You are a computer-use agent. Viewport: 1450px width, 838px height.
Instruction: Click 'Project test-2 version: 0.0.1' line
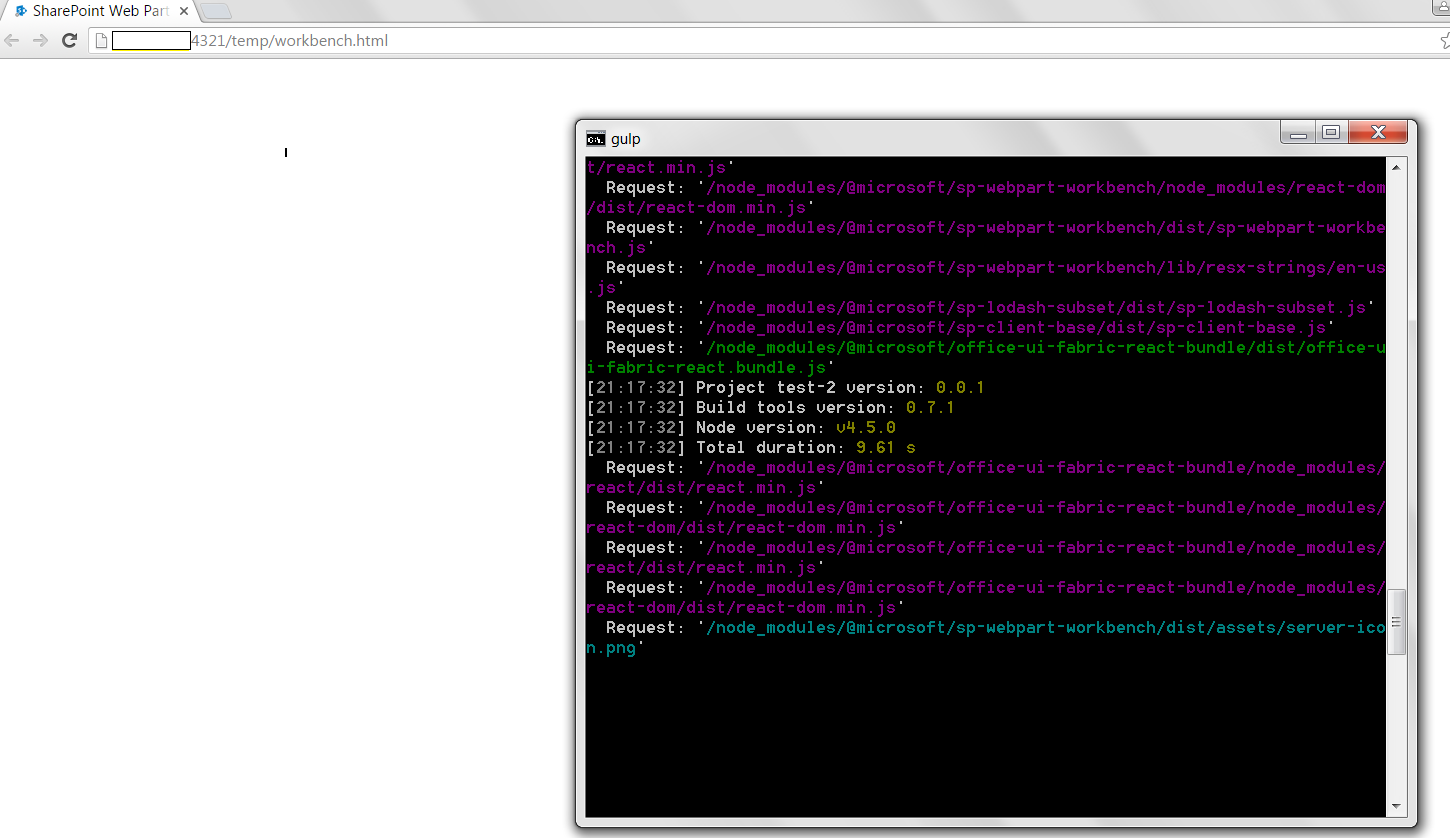click(786, 388)
